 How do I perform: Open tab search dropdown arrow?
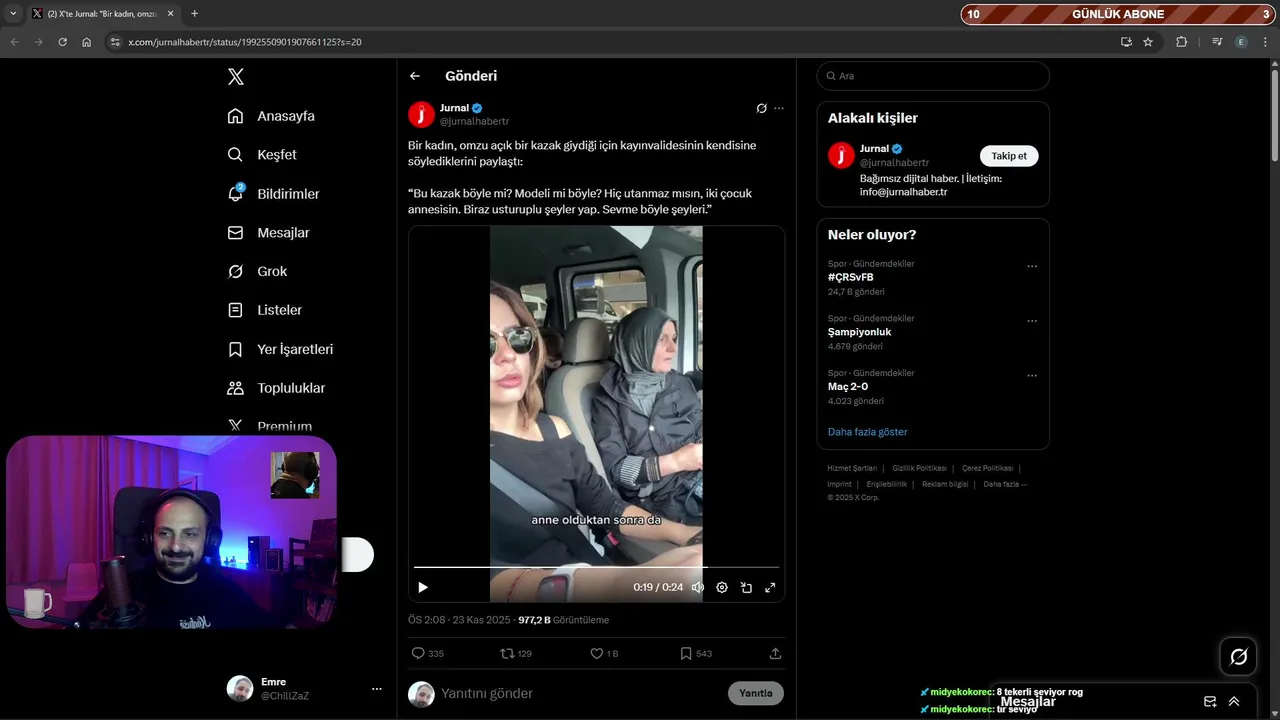click(13, 14)
